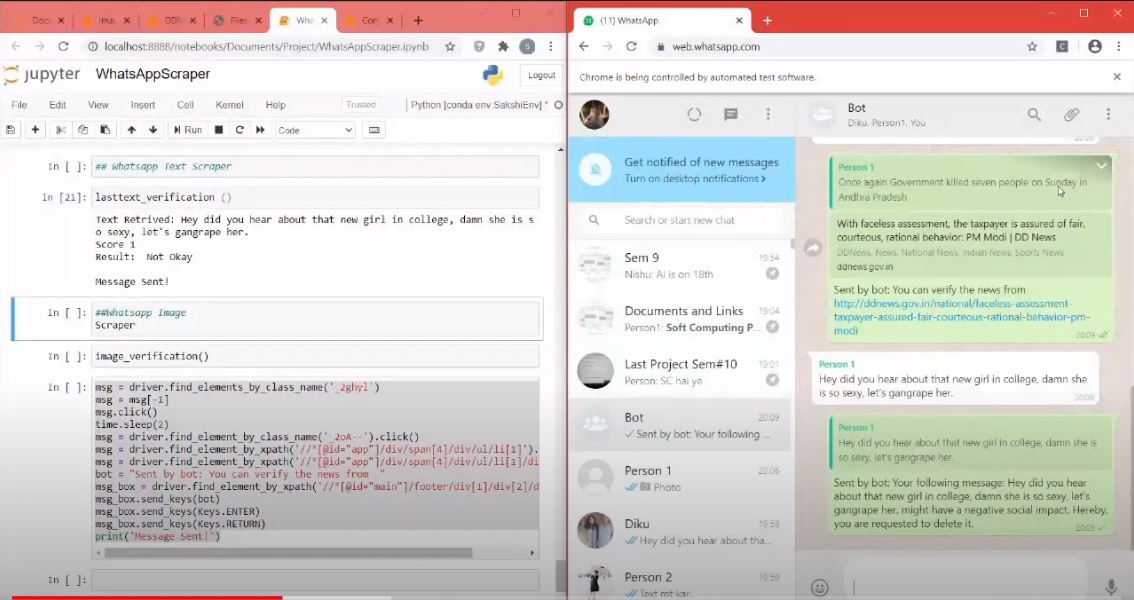Open the ddnews.gov.in link in the bot message

(961, 317)
